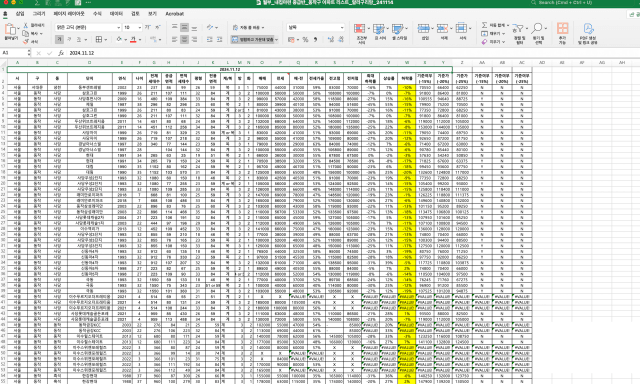
Task: Click the Align Right icon
Action: [x=194, y=40]
